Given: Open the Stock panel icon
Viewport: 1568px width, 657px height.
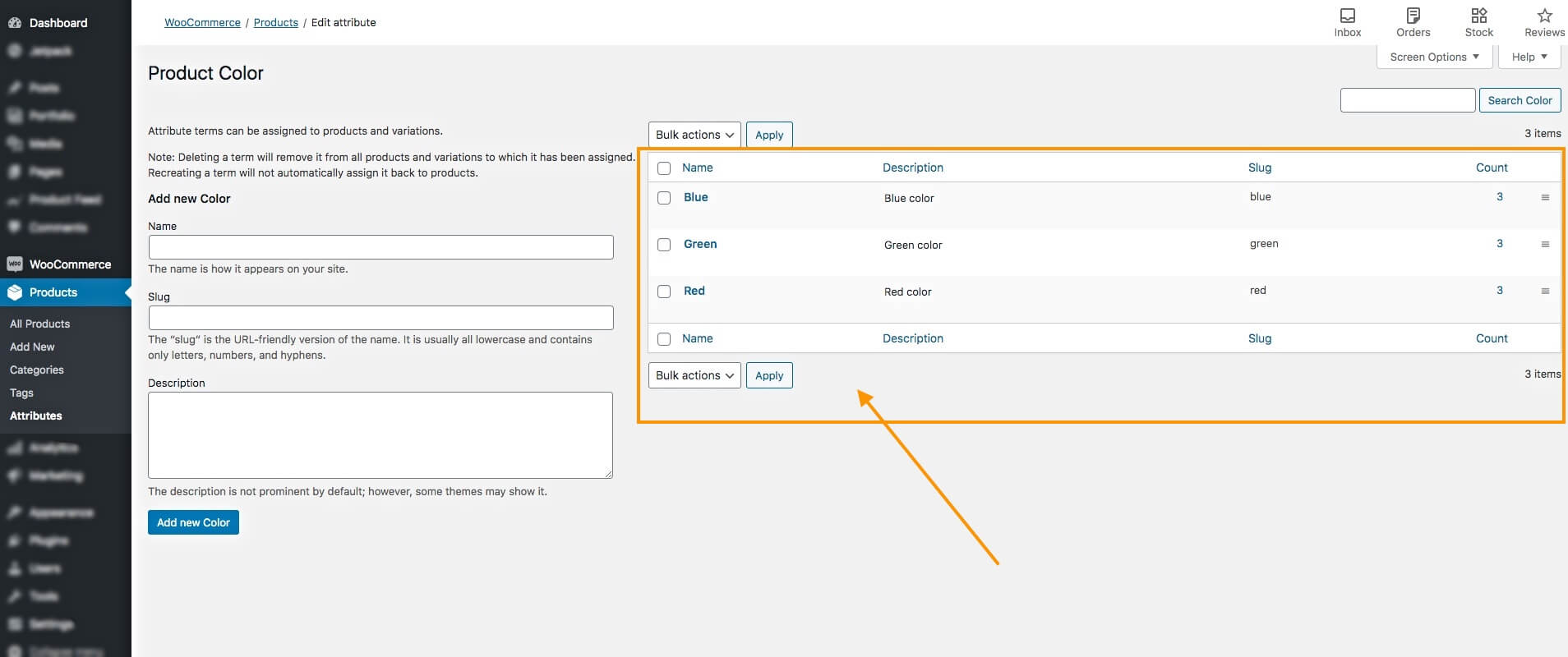Looking at the screenshot, I should [x=1478, y=16].
